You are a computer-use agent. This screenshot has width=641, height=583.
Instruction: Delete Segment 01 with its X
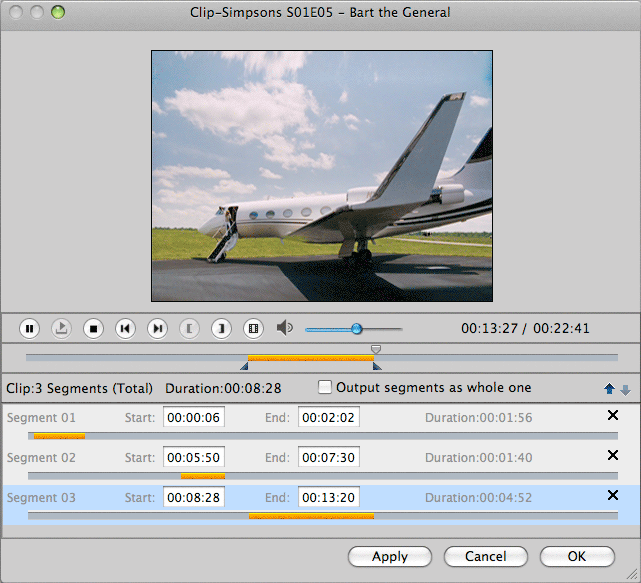(613, 415)
